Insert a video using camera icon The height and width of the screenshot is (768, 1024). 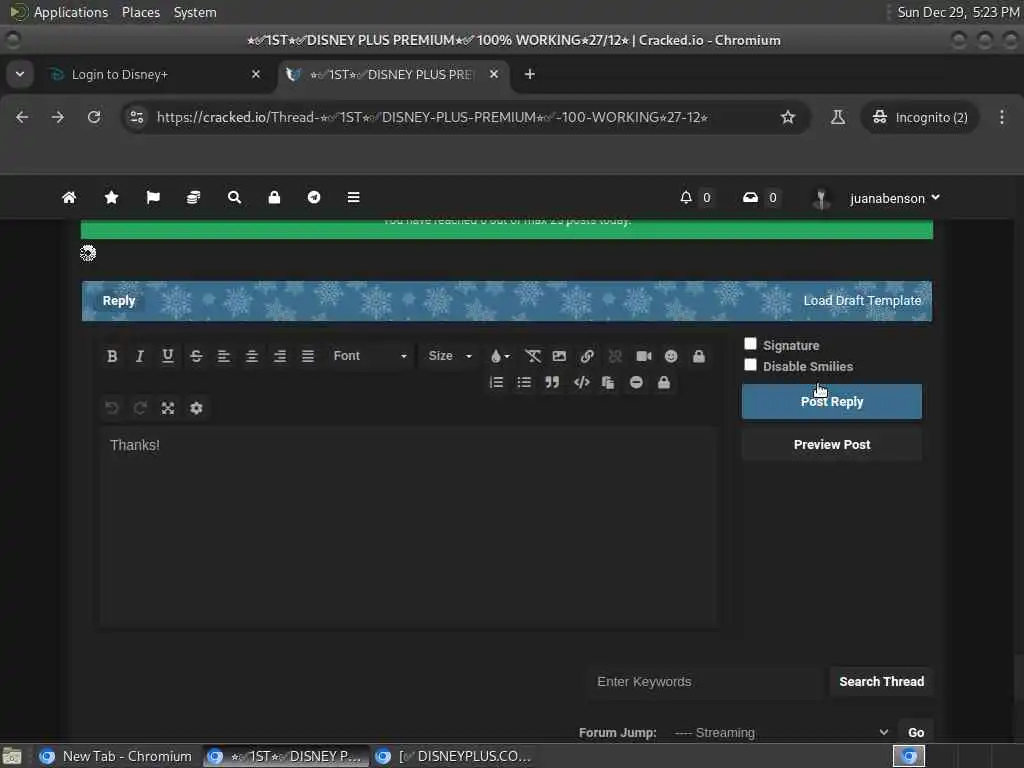643,356
